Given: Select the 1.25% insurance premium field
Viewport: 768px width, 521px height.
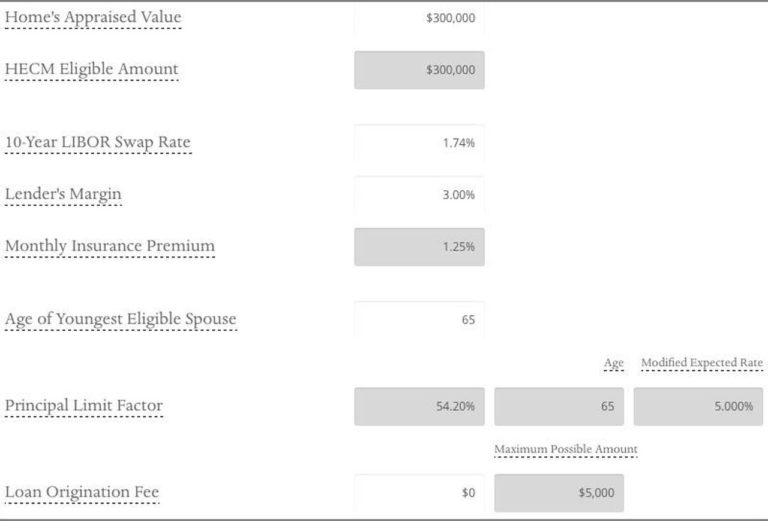Looking at the screenshot, I should click(419, 247).
